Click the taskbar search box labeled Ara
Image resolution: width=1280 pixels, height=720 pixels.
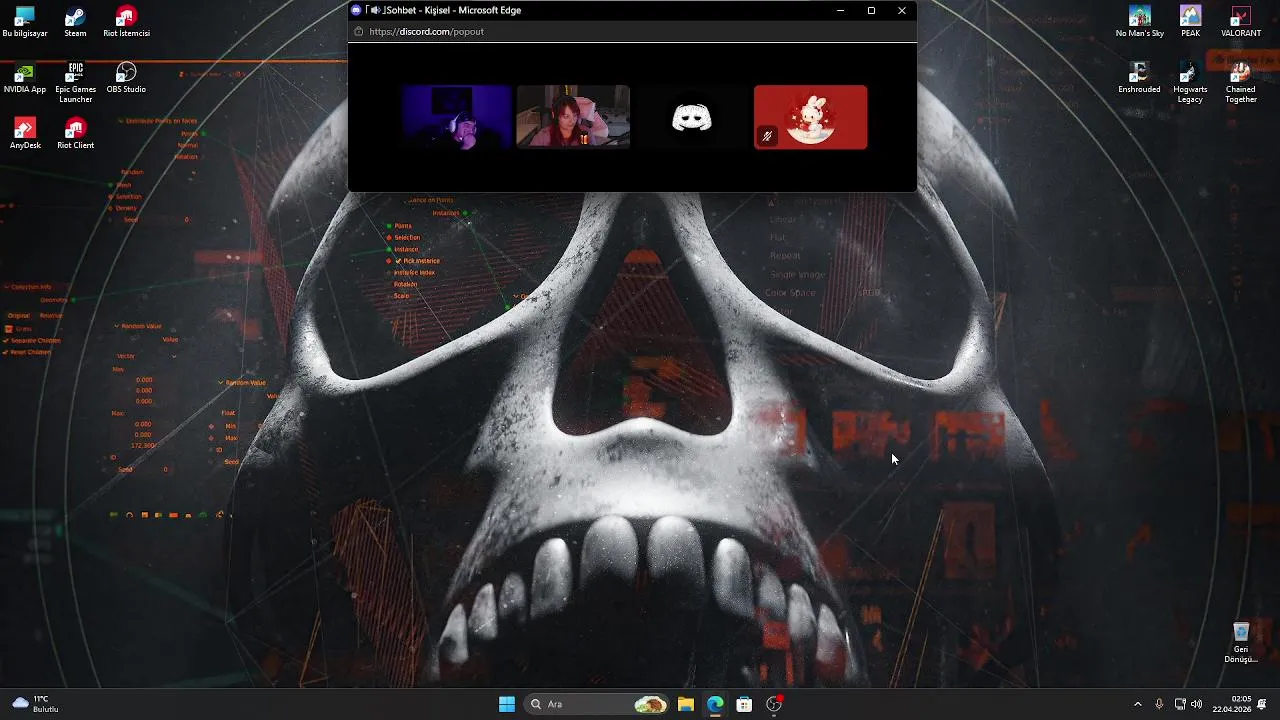point(596,704)
